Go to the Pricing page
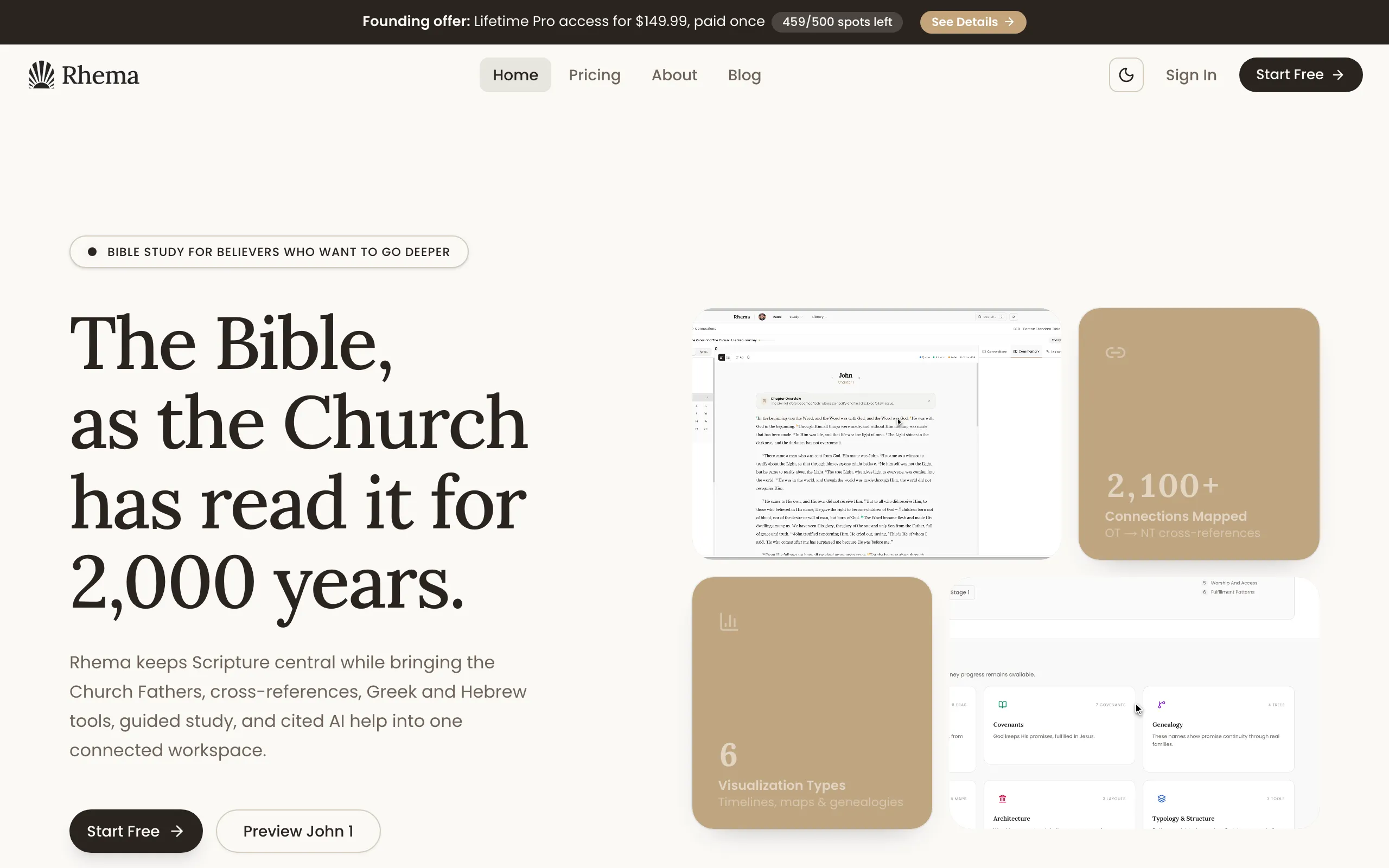The height and width of the screenshot is (868, 1389). (x=595, y=75)
